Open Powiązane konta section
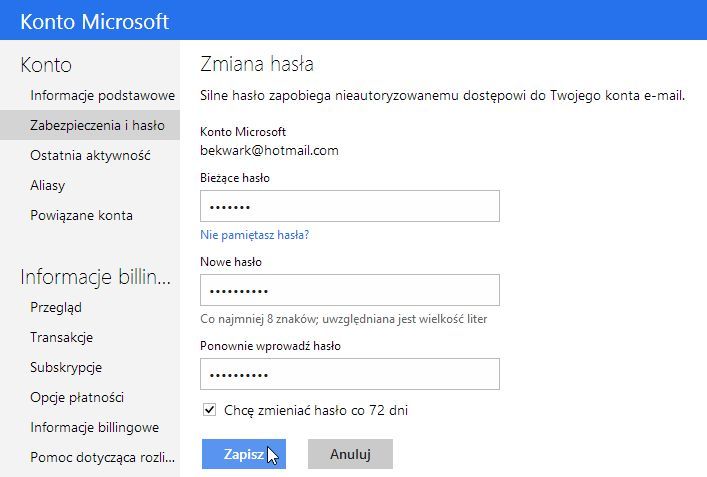 click(81, 215)
